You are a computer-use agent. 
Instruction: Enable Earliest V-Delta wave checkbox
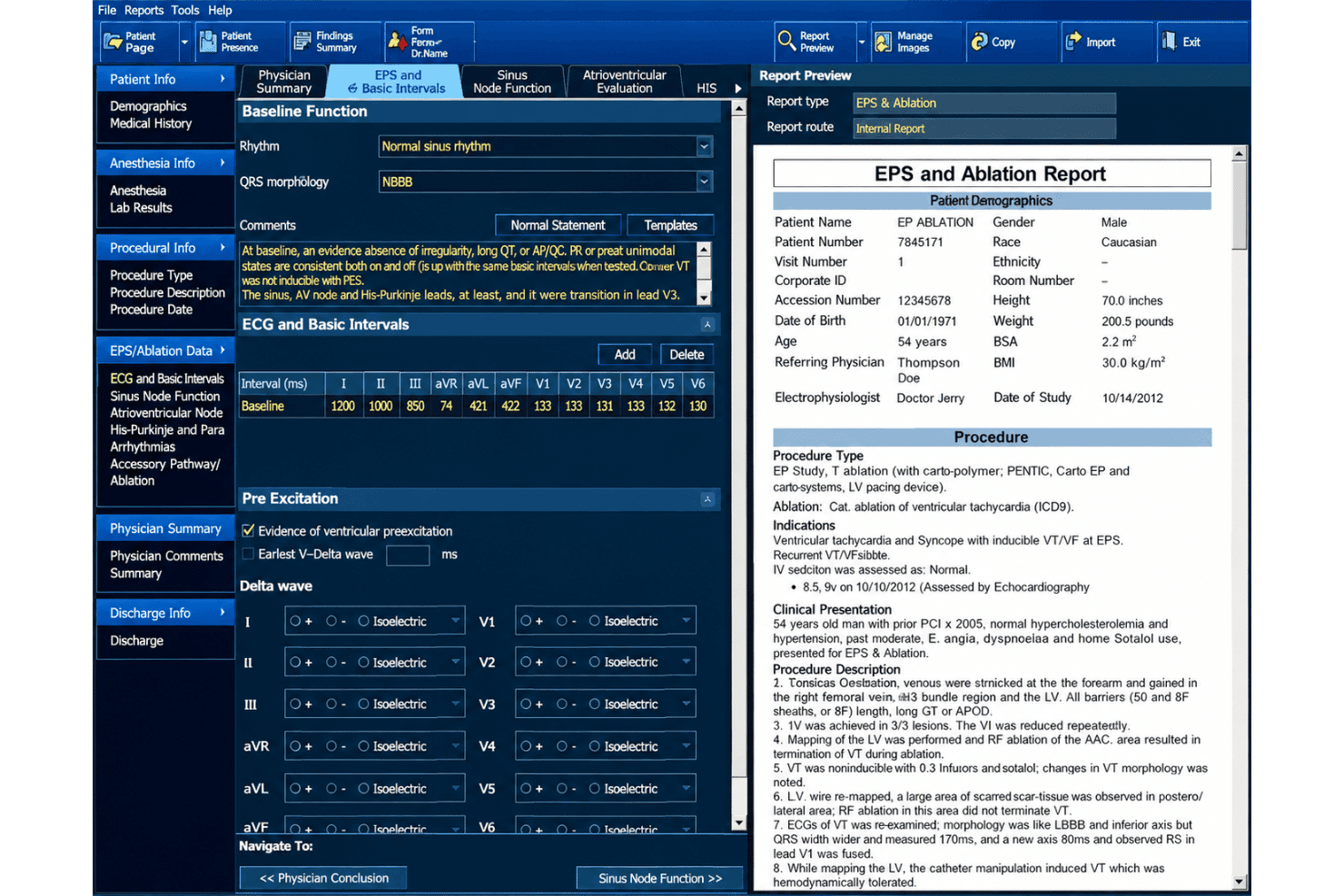coord(248,554)
